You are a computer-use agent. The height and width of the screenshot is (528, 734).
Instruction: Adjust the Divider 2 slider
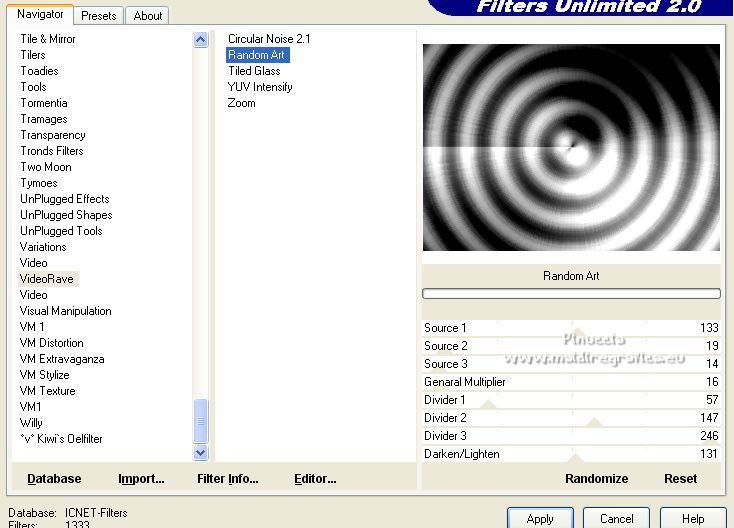(x=571, y=418)
